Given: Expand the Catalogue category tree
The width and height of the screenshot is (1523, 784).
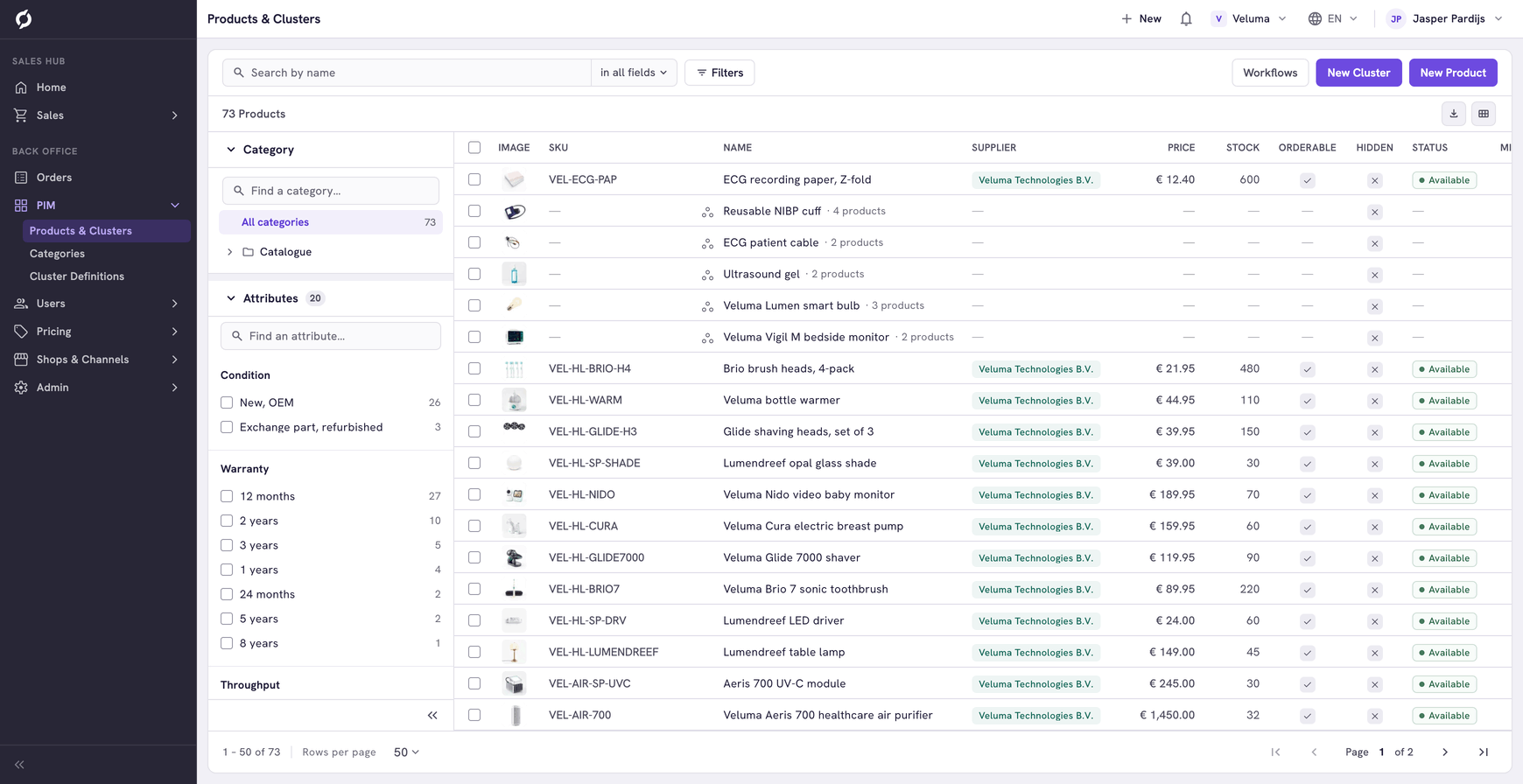Looking at the screenshot, I should 230,252.
